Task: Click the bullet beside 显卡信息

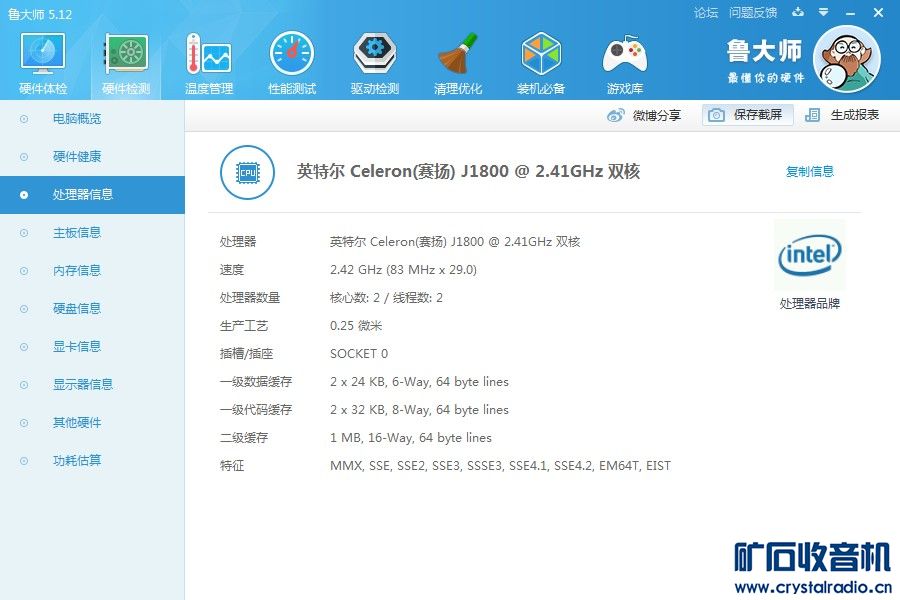Action: click(24, 347)
